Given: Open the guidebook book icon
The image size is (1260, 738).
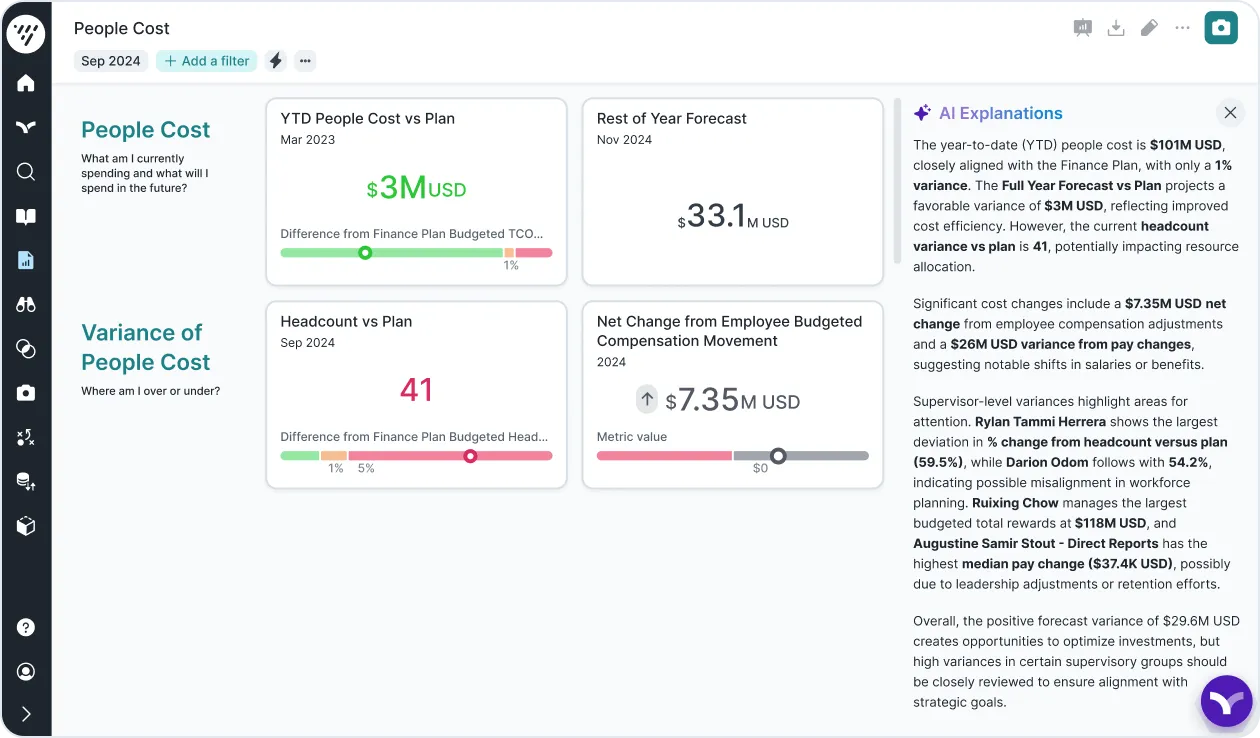Looking at the screenshot, I should tap(26, 217).
